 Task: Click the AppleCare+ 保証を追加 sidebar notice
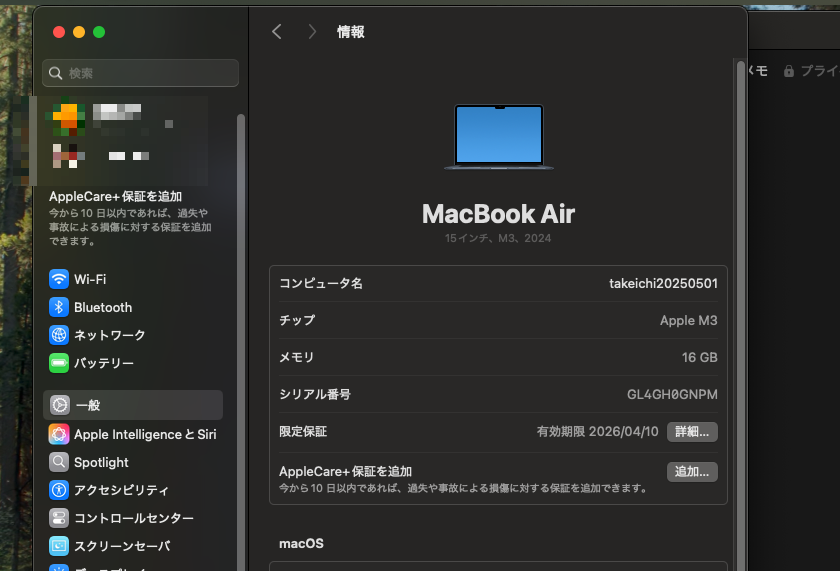(x=131, y=218)
